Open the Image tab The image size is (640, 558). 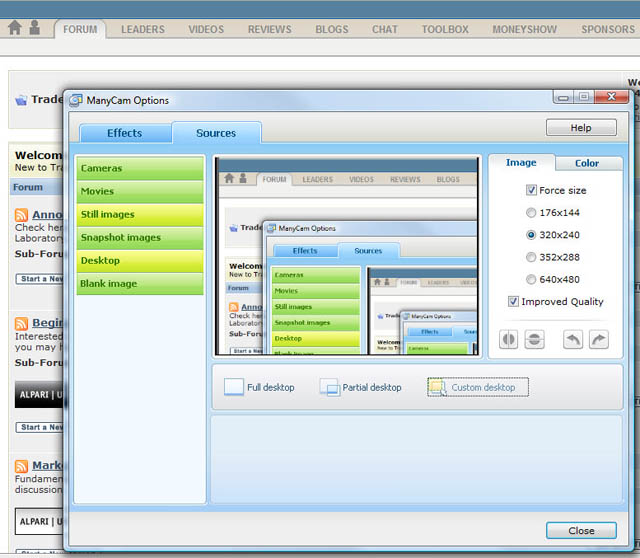[521, 162]
